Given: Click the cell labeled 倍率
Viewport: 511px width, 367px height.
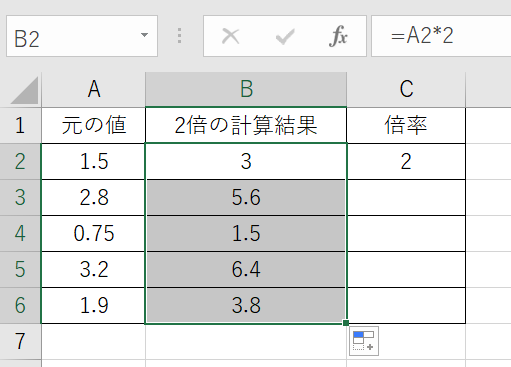Looking at the screenshot, I should (406, 126).
